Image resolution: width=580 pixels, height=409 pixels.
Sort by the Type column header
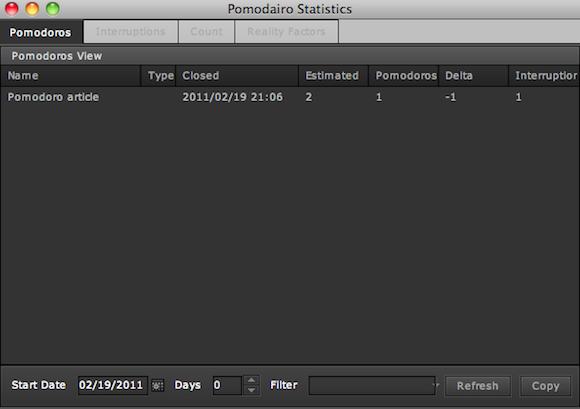pyautogui.click(x=158, y=76)
